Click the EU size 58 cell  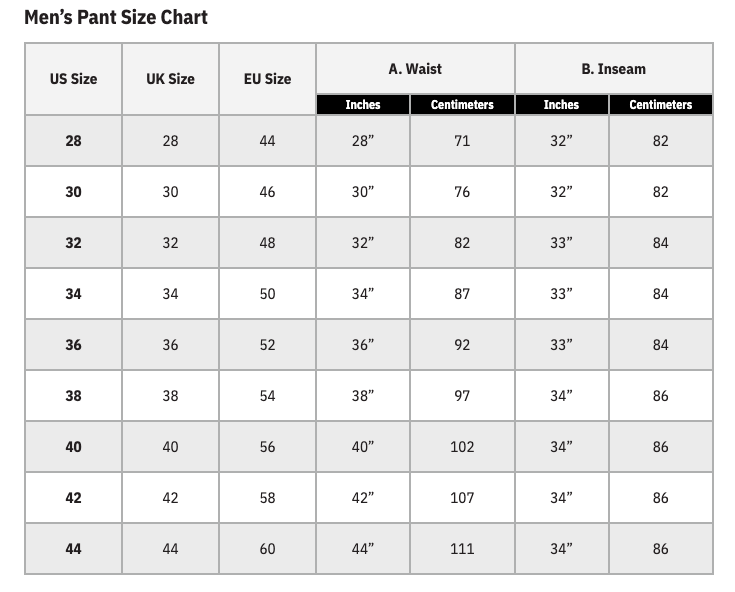[268, 498]
